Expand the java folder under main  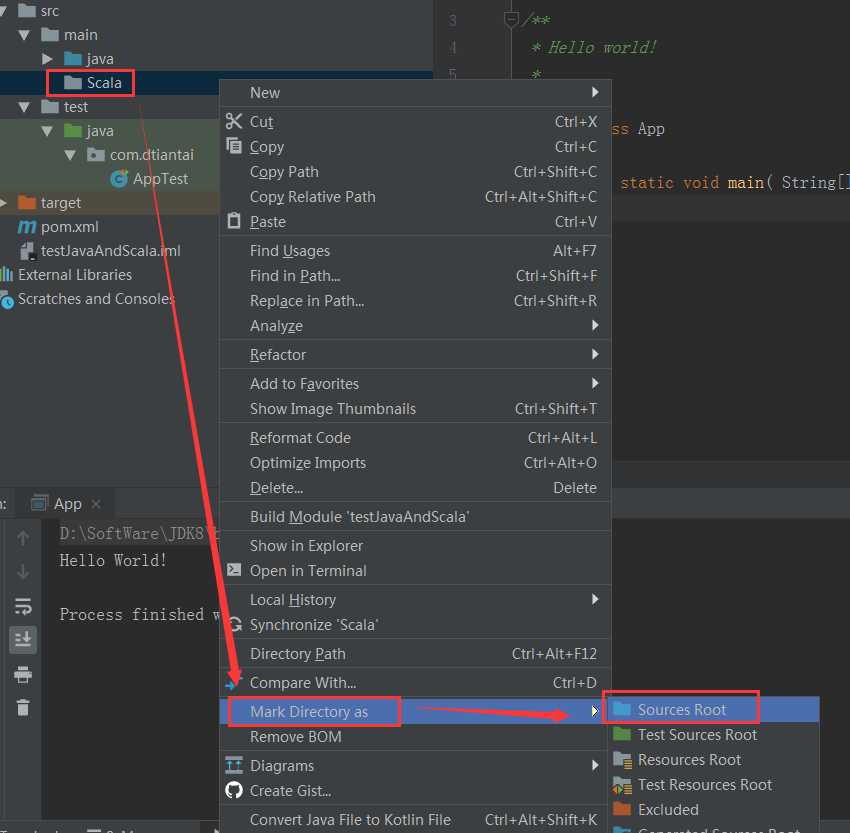[47, 59]
